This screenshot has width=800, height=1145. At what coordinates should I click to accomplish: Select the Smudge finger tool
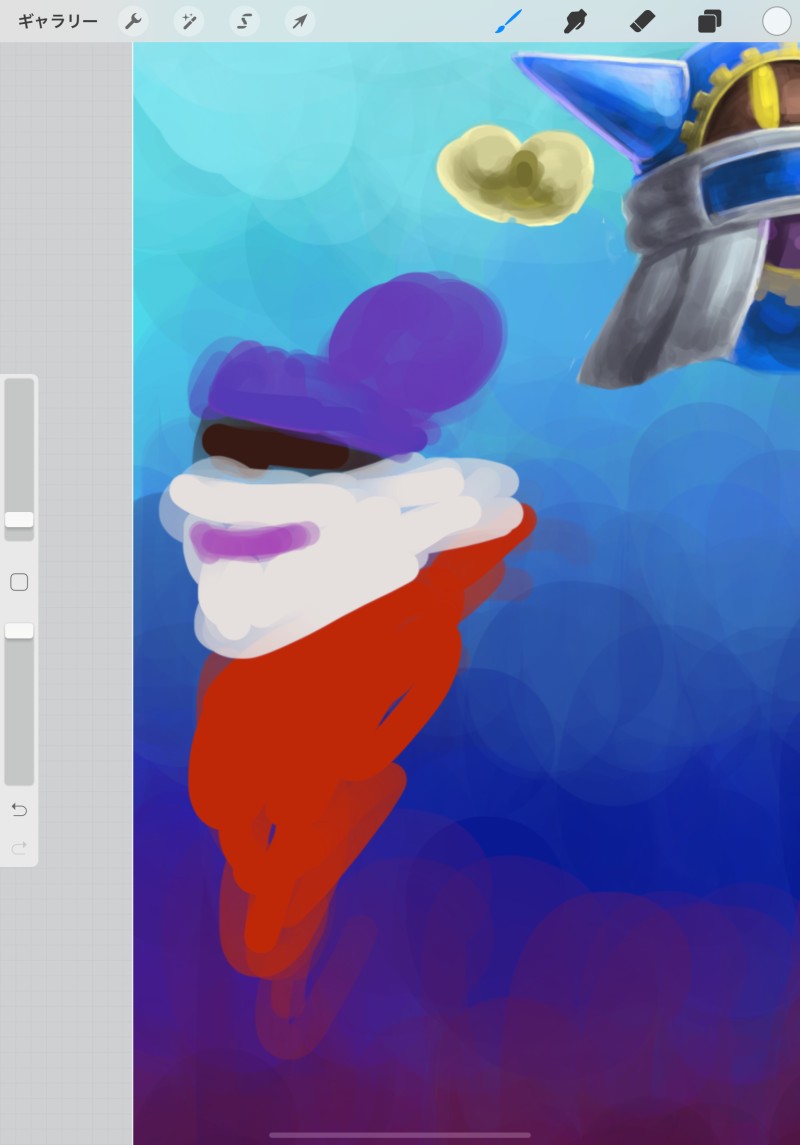tap(575, 21)
